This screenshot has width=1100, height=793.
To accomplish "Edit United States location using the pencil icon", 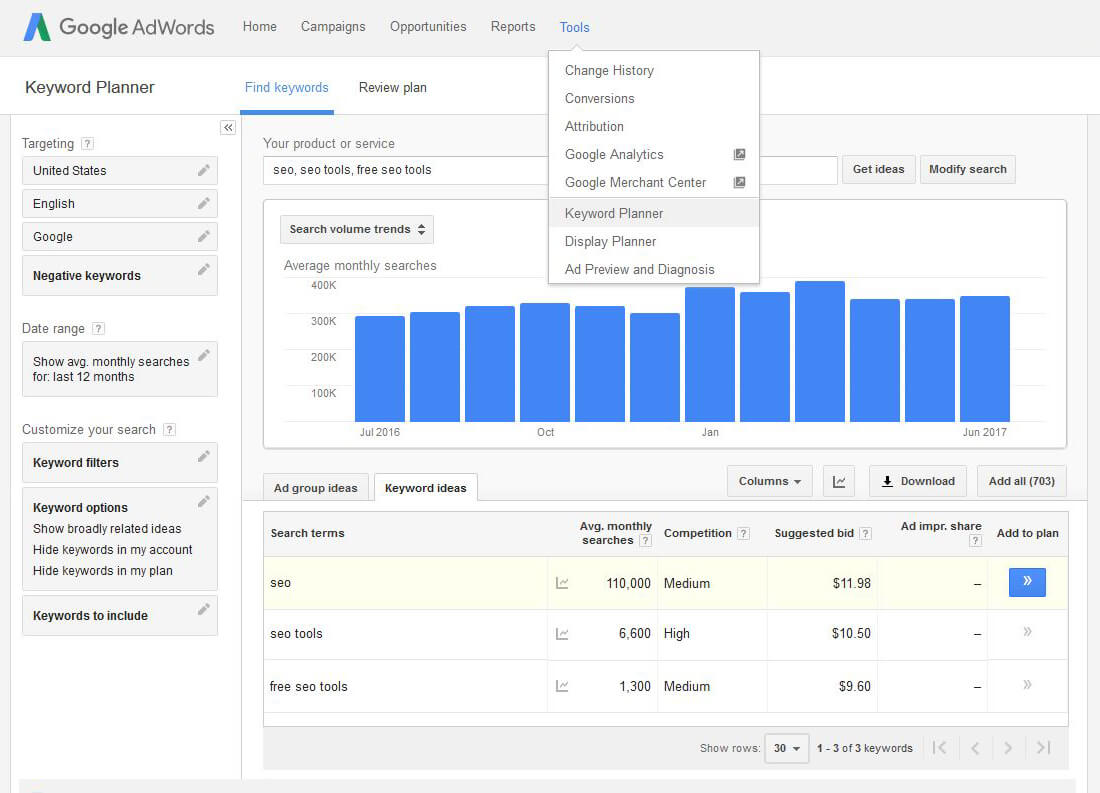I will click(x=206, y=170).
